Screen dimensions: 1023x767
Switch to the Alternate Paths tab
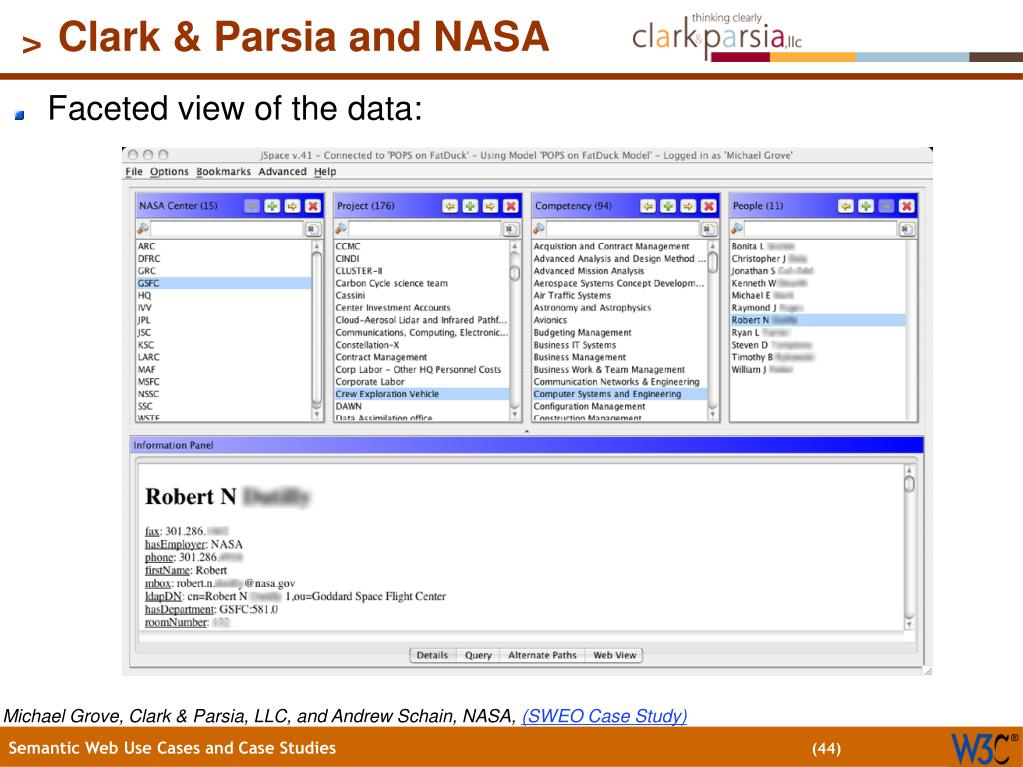pyautogui.click(x=542, y=655)
